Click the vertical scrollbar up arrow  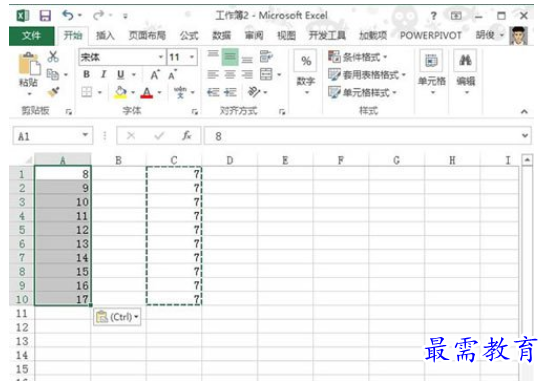pyautogui.click(x=527, y=160)
